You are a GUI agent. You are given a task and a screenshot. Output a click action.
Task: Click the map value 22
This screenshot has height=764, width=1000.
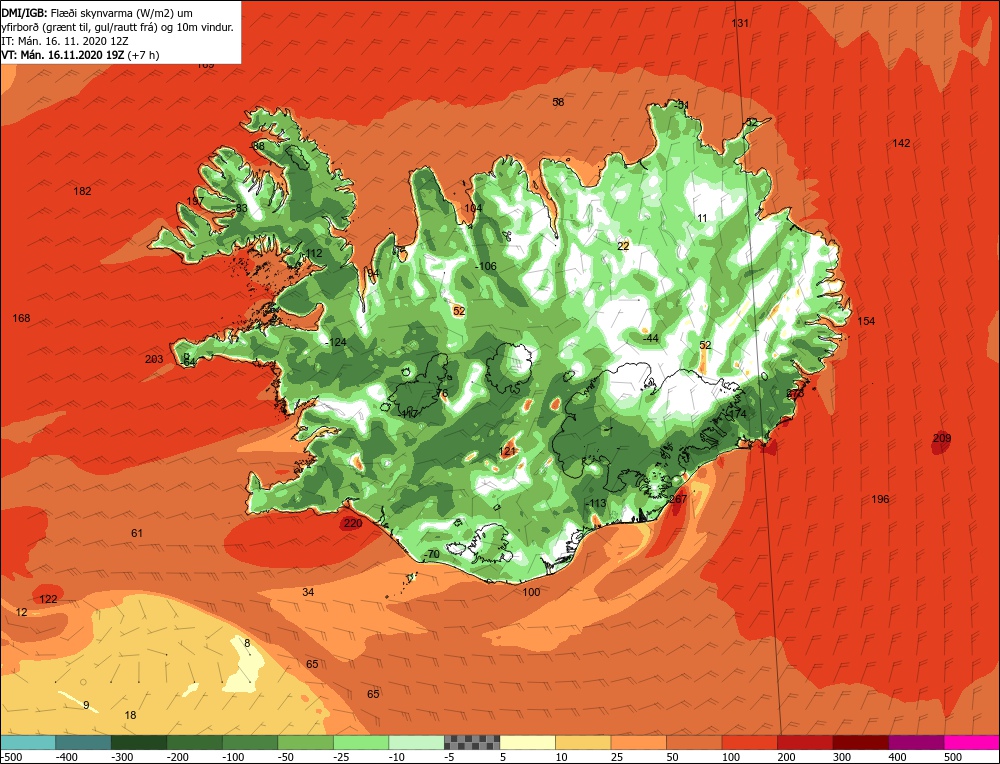[623, 246]
